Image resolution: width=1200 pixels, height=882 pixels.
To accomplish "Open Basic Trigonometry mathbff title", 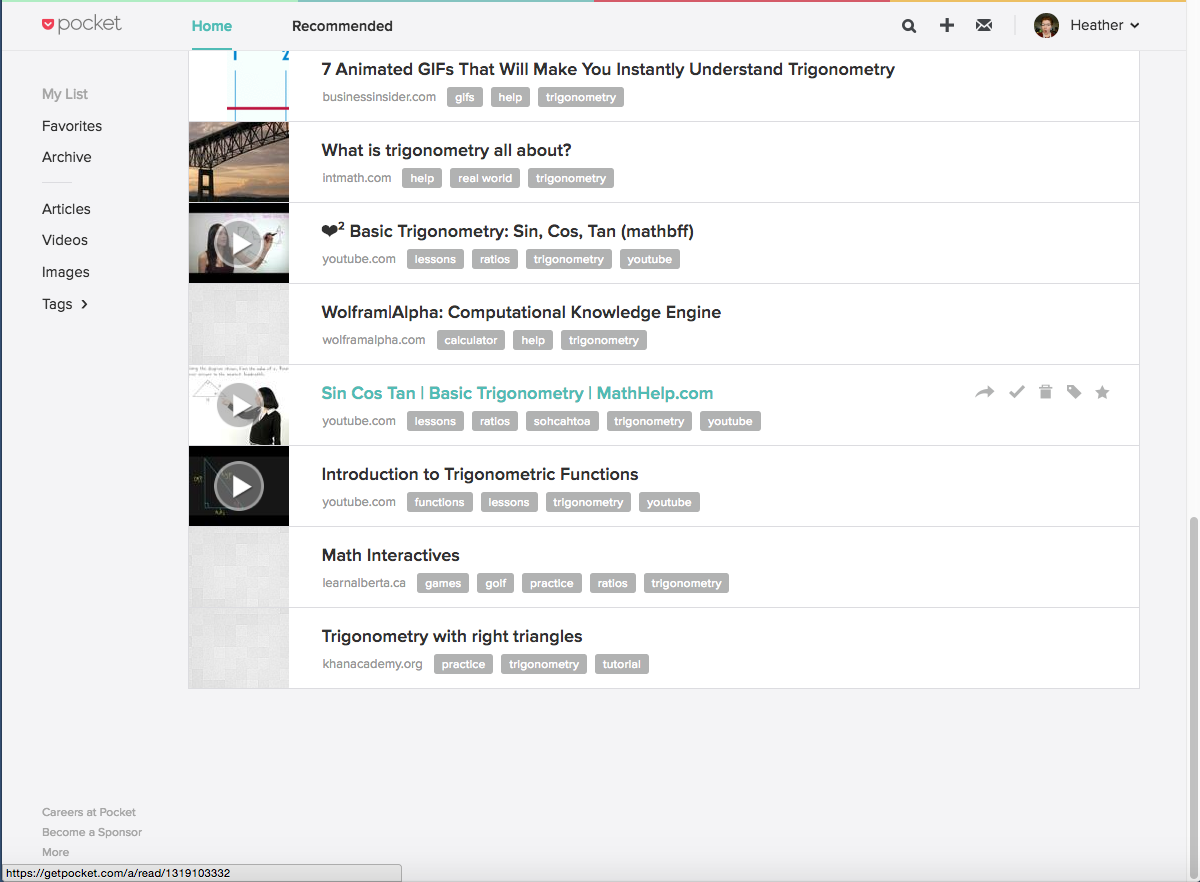I will (x=508, y=231).
